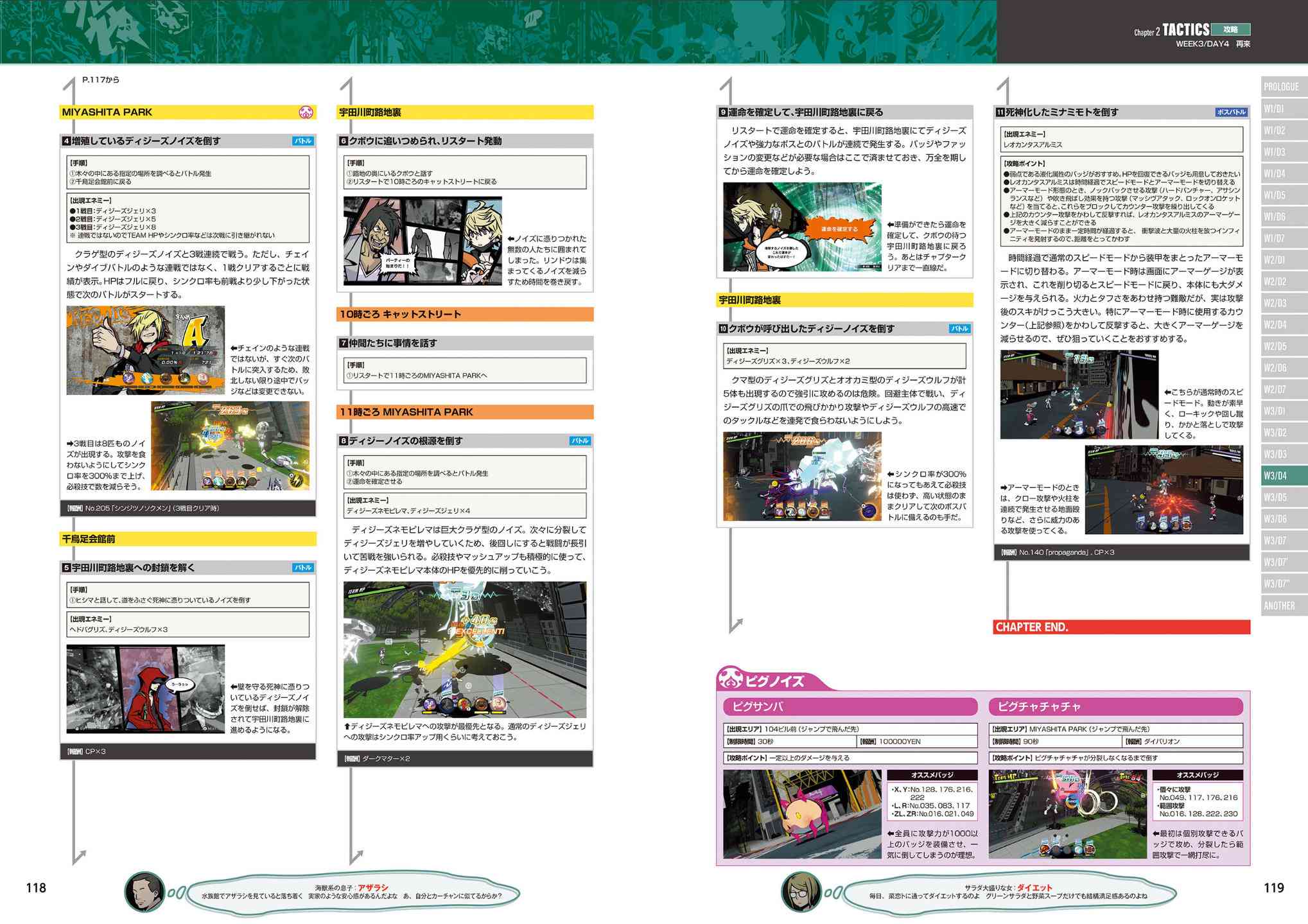
Task: Click the glasses woman portrait at bottom
Action: [801, 892]
